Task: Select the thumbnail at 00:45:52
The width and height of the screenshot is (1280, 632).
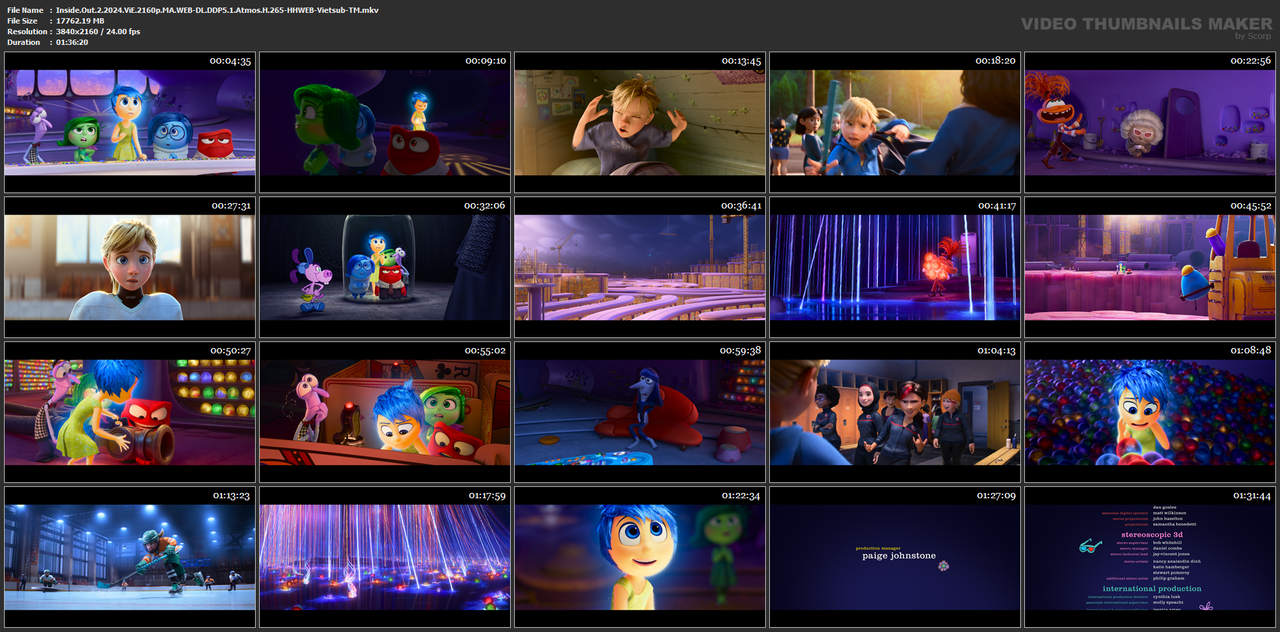Action: 1150,267
